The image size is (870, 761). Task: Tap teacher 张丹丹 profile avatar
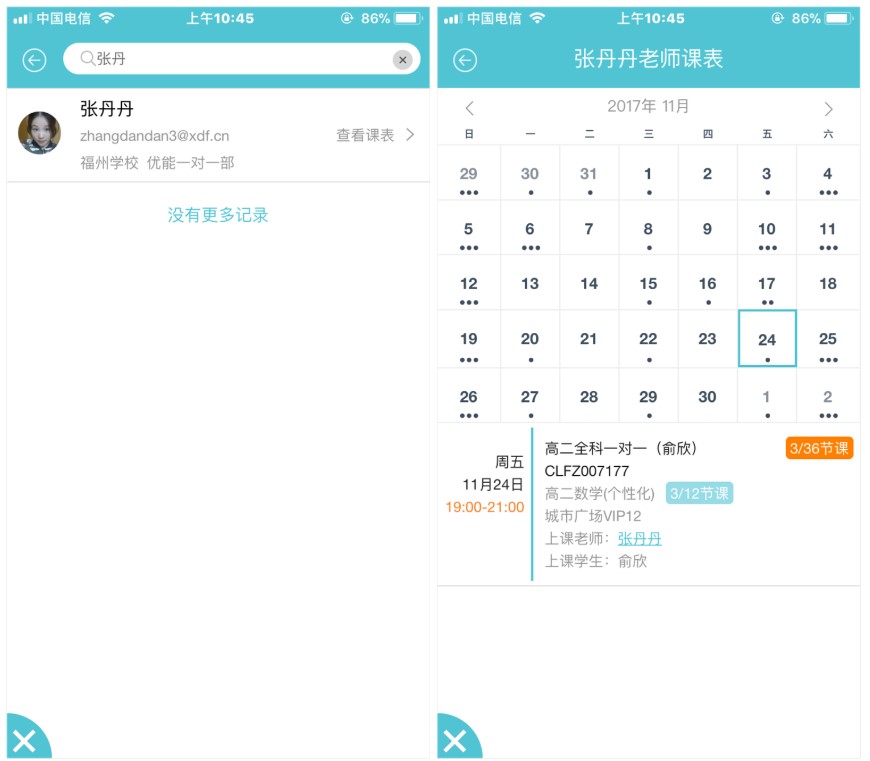39,133
